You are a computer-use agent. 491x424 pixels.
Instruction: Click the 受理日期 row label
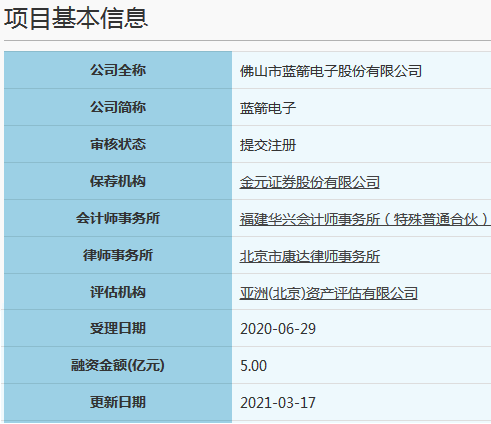[x=118, y=328]
